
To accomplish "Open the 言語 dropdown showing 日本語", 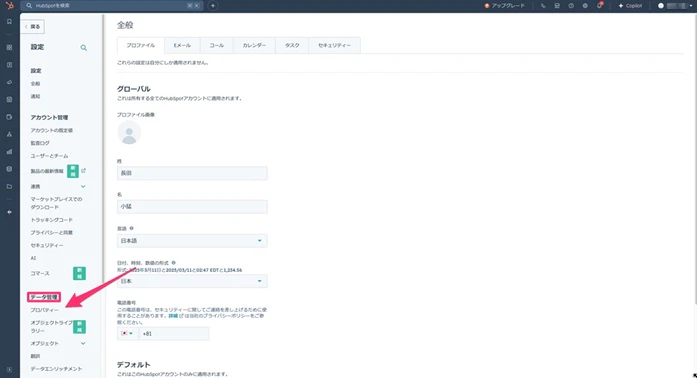I will [192, 241].
